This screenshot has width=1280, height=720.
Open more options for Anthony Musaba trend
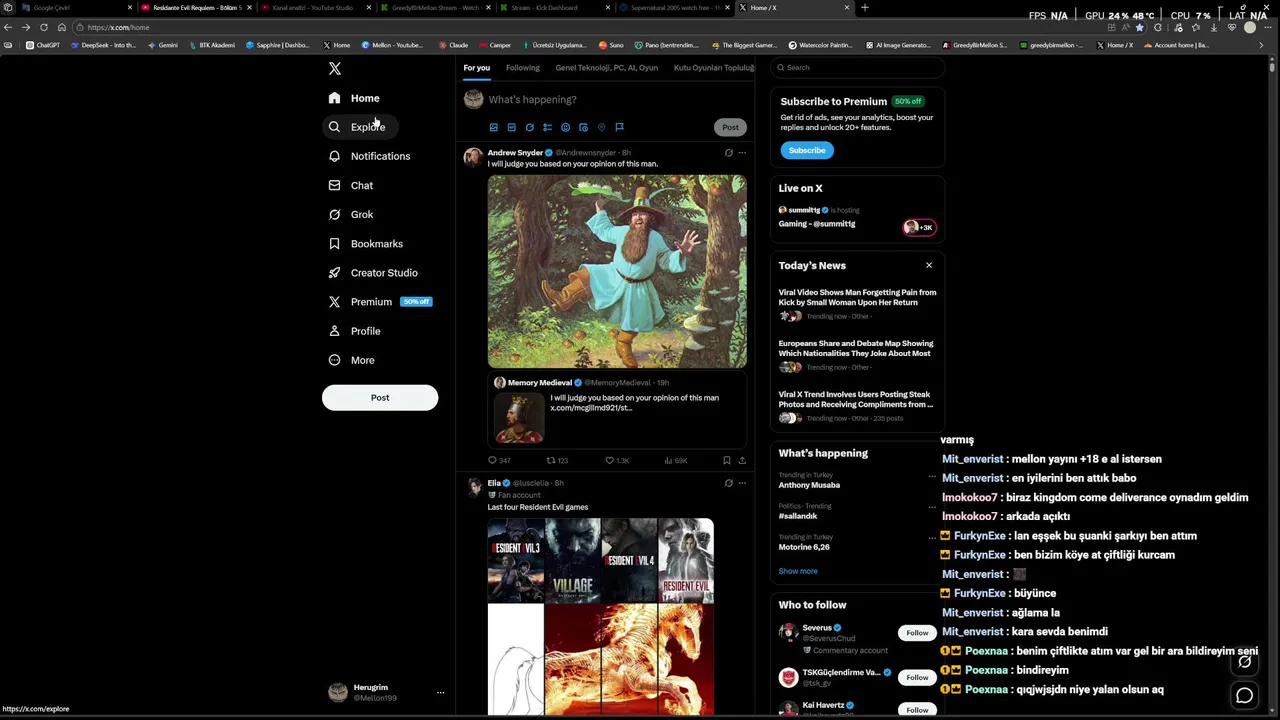(x=932, y=477)
